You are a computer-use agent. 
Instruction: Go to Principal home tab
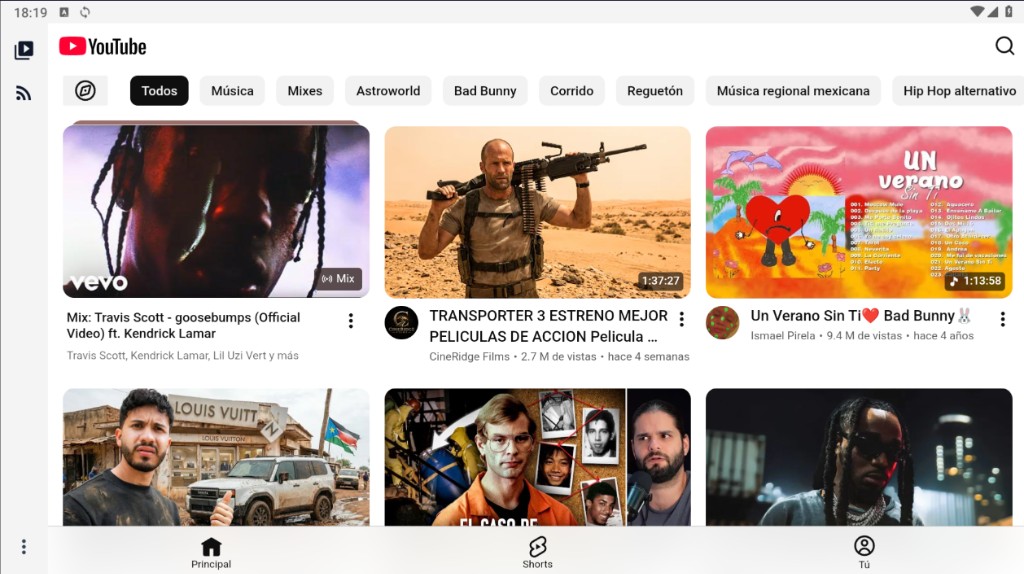211,552
